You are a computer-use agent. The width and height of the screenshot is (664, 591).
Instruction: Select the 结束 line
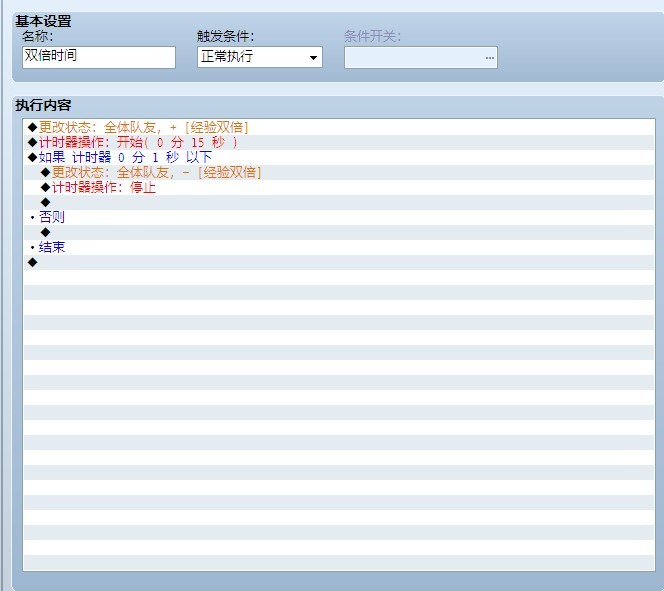[x=339, y=247]
